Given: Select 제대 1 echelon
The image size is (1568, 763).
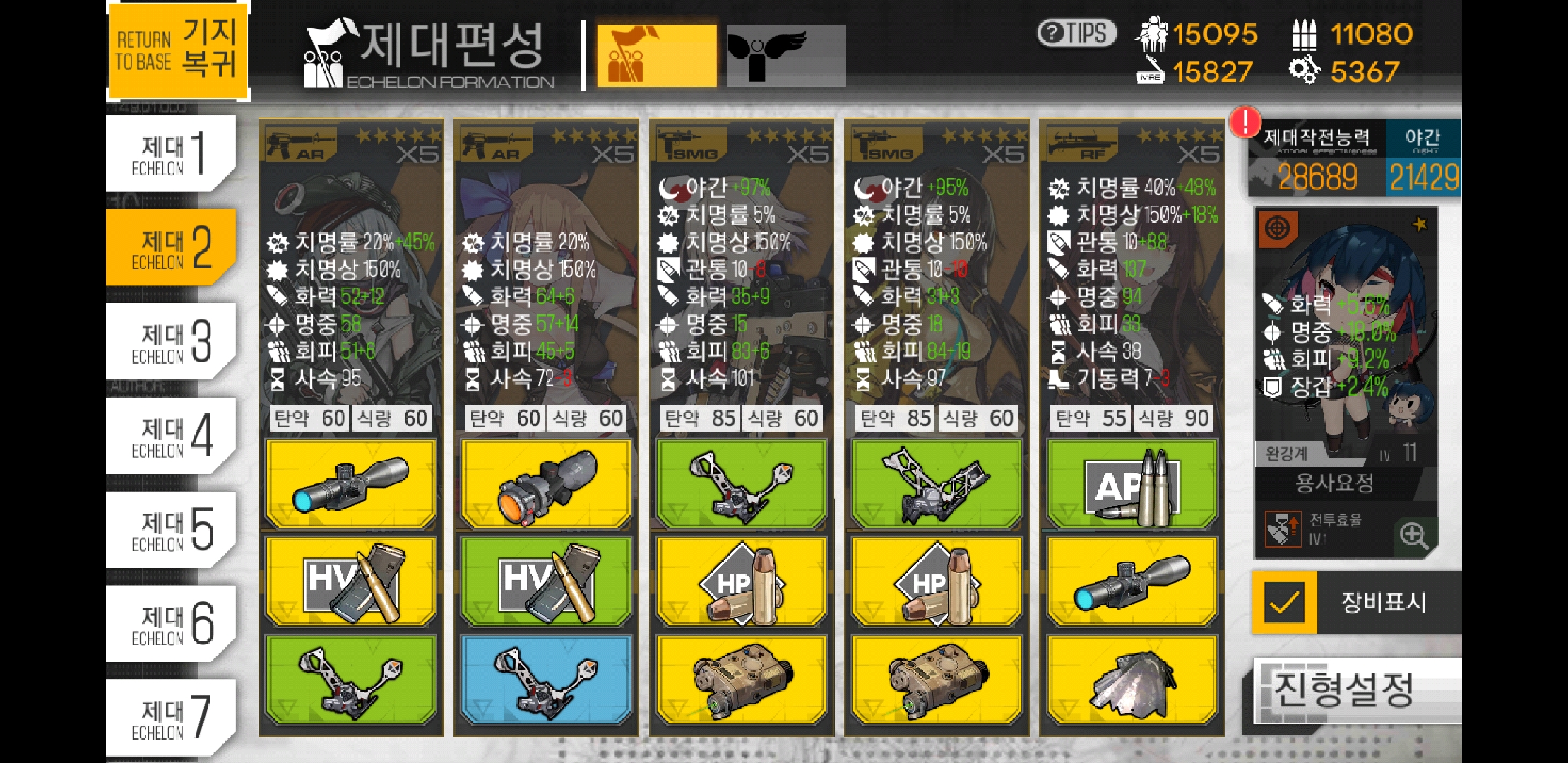Looking at the screenshot, I should coord(170,154).
